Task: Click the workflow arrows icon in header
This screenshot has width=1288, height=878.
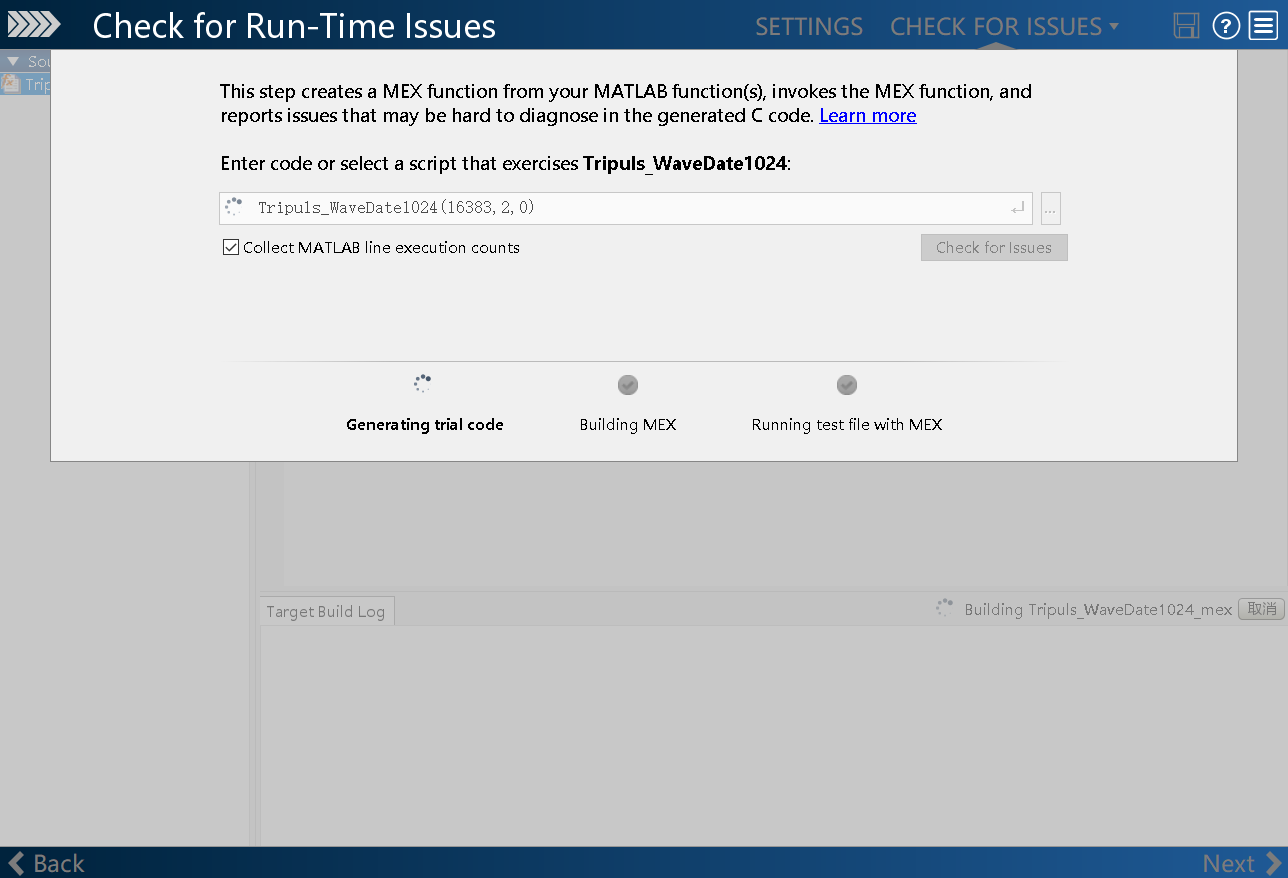Action: (x=34, y=25)
